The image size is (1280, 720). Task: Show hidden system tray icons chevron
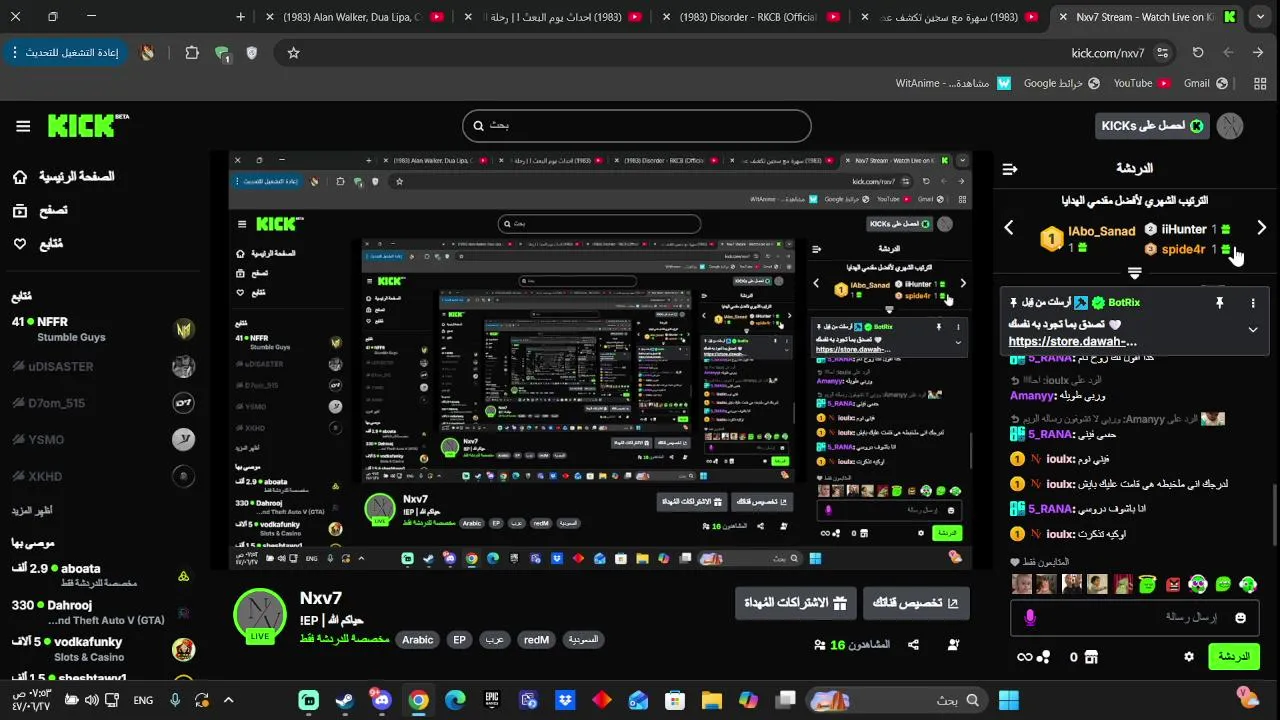[228, 700]
